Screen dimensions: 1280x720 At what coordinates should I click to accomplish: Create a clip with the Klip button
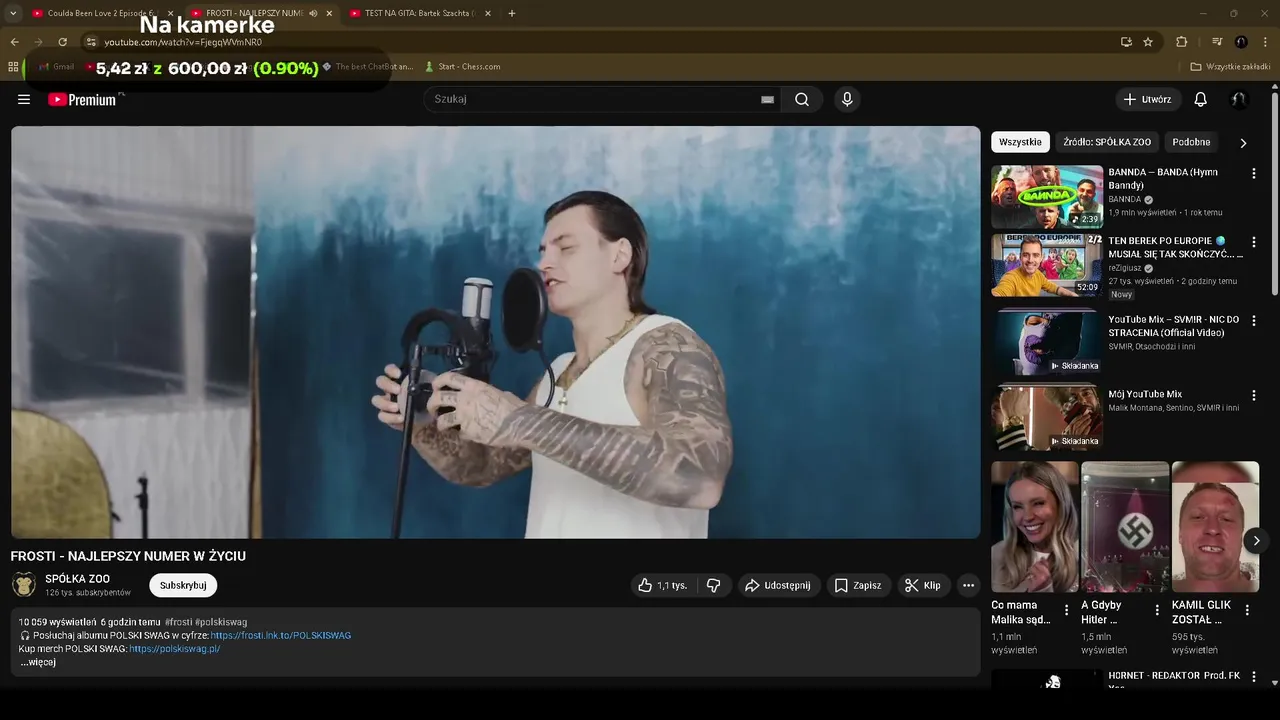[x=923, y=585]
